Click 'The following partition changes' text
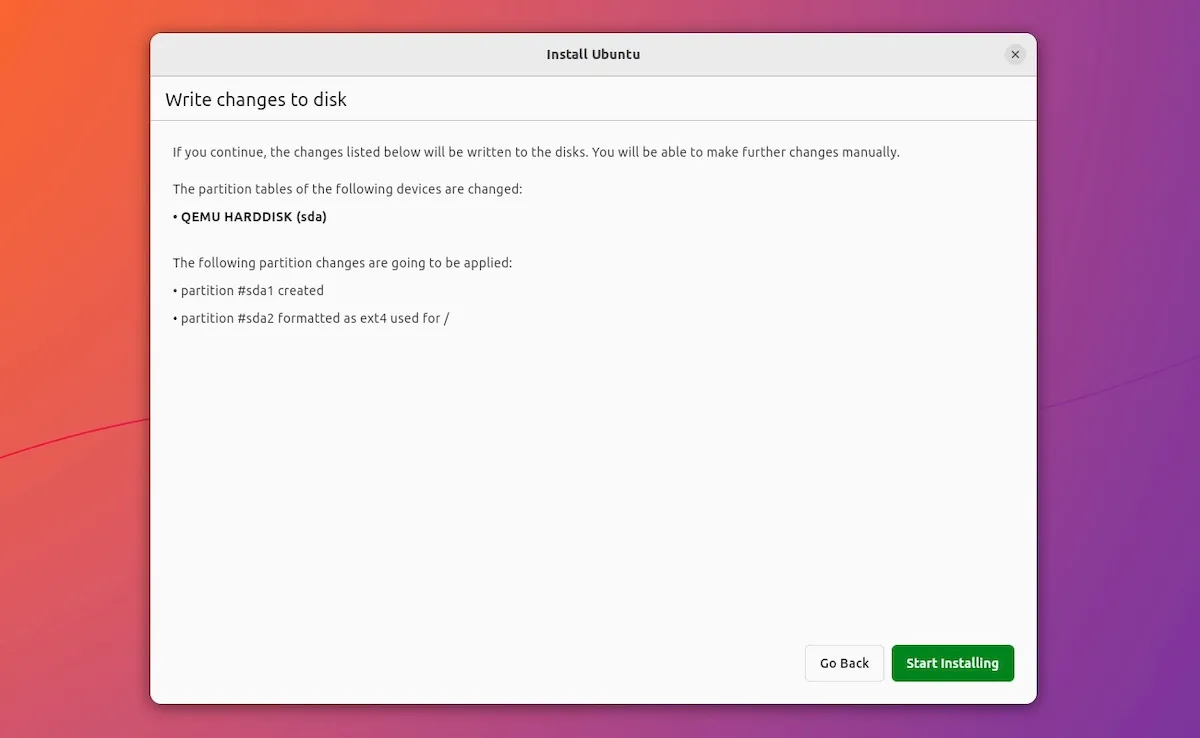Viewport: 1200px width, 738px height. point(342,262)
